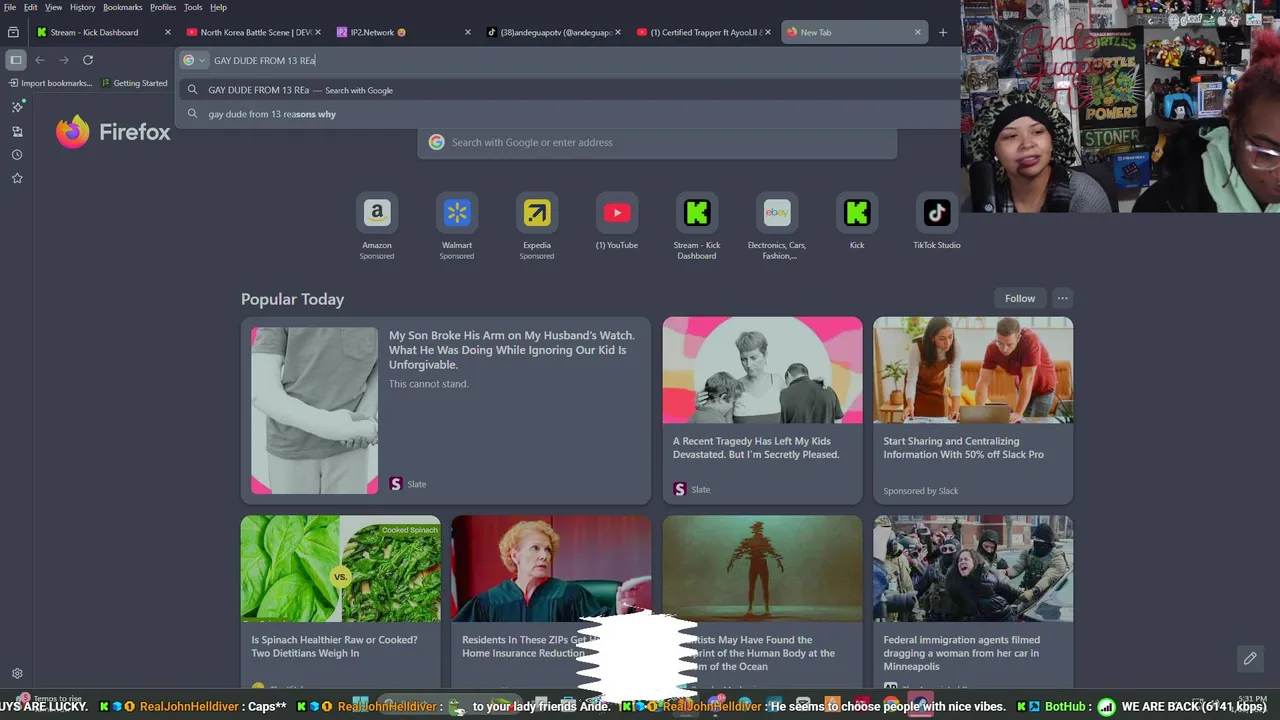
Task: Reload the current page
Action: (88, 60)
